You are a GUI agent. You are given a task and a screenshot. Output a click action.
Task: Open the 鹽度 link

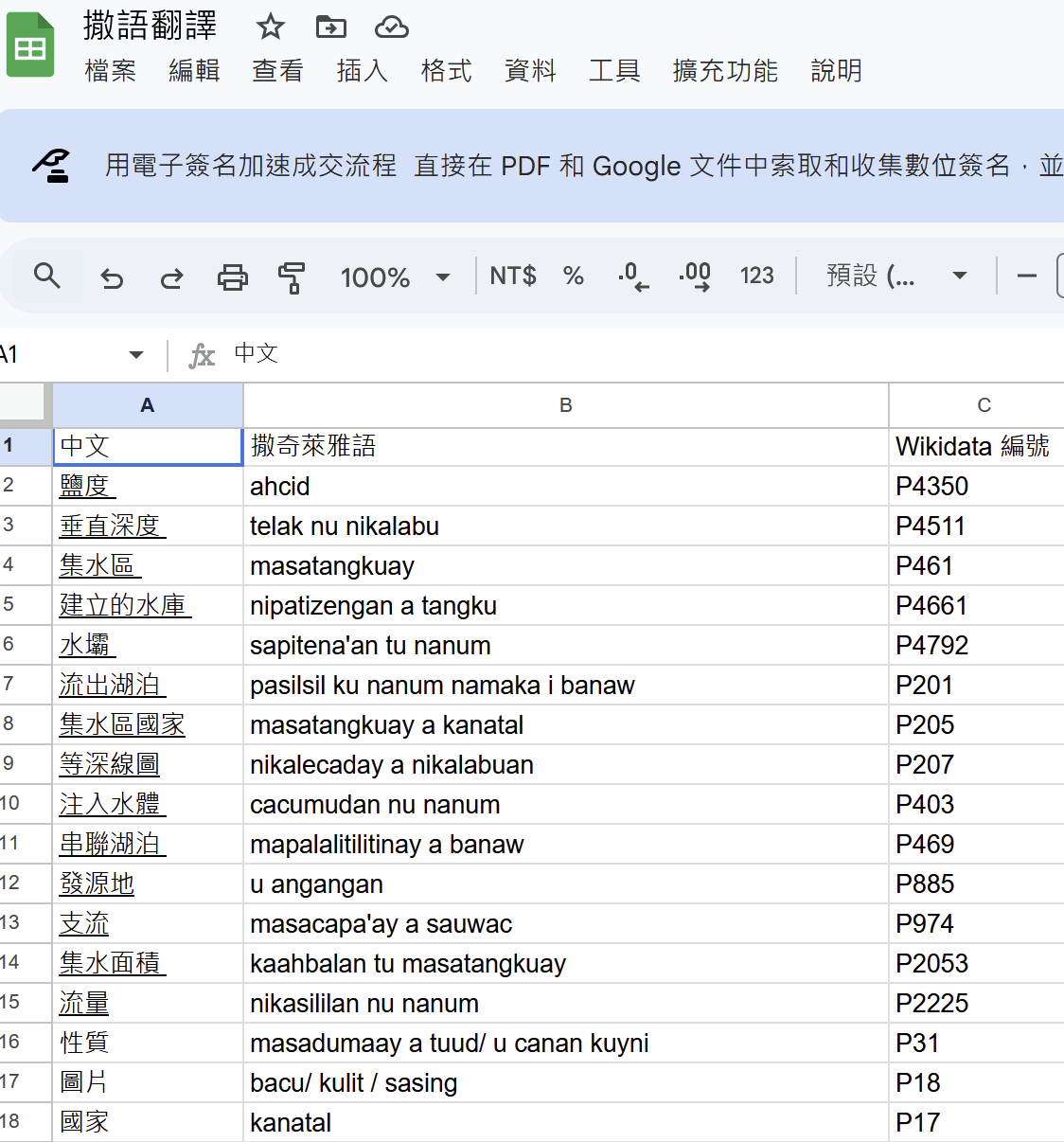coord(87,486)
